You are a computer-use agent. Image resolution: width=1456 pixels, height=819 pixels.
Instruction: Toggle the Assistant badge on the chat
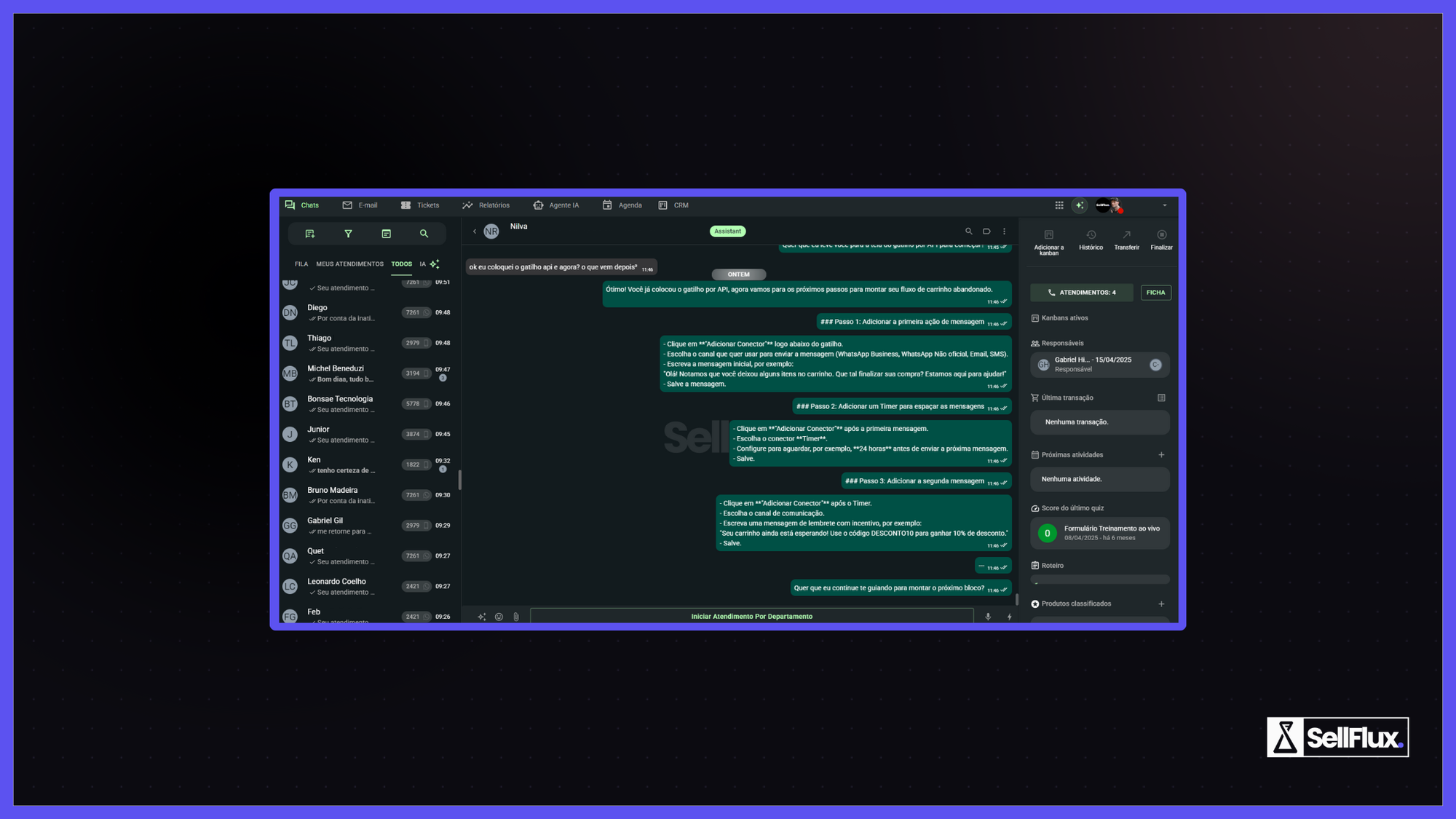point(727,231)
